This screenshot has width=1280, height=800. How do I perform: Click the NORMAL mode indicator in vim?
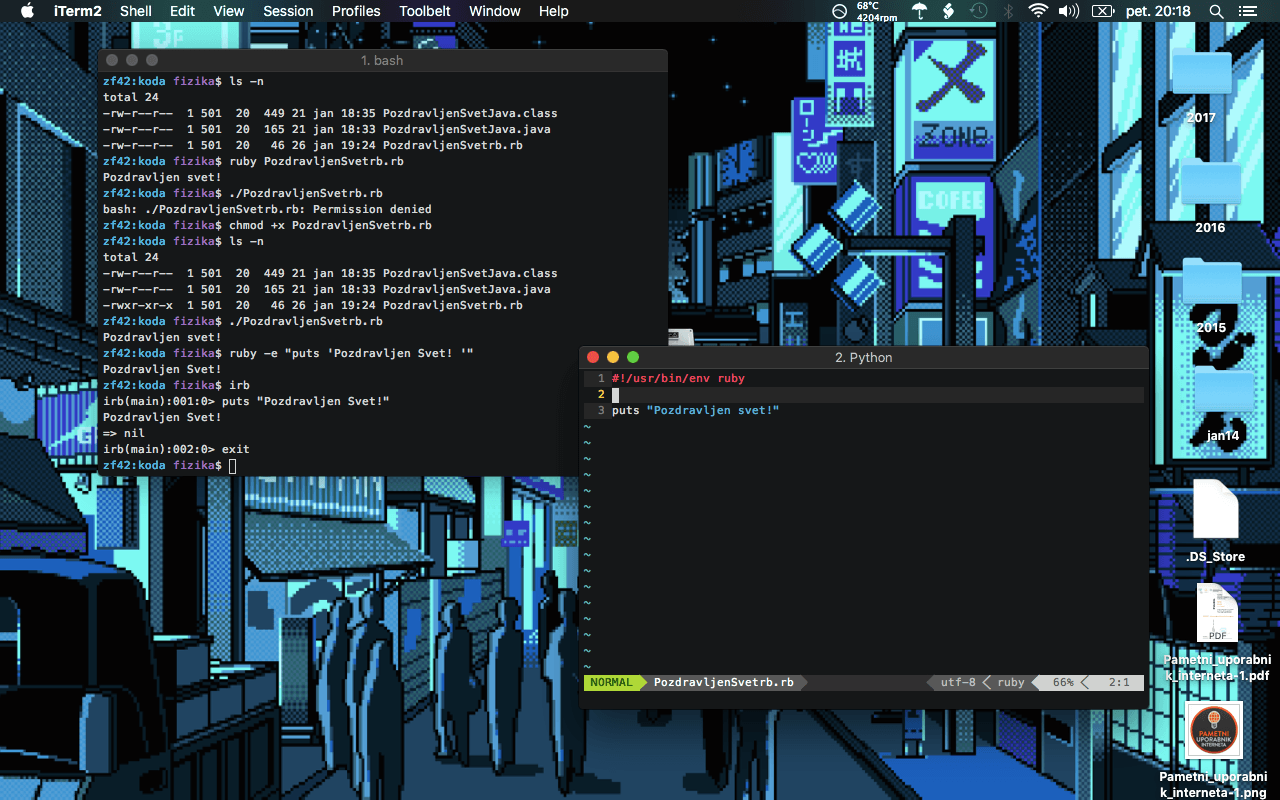pyautogui.click(x=611, y=683)
